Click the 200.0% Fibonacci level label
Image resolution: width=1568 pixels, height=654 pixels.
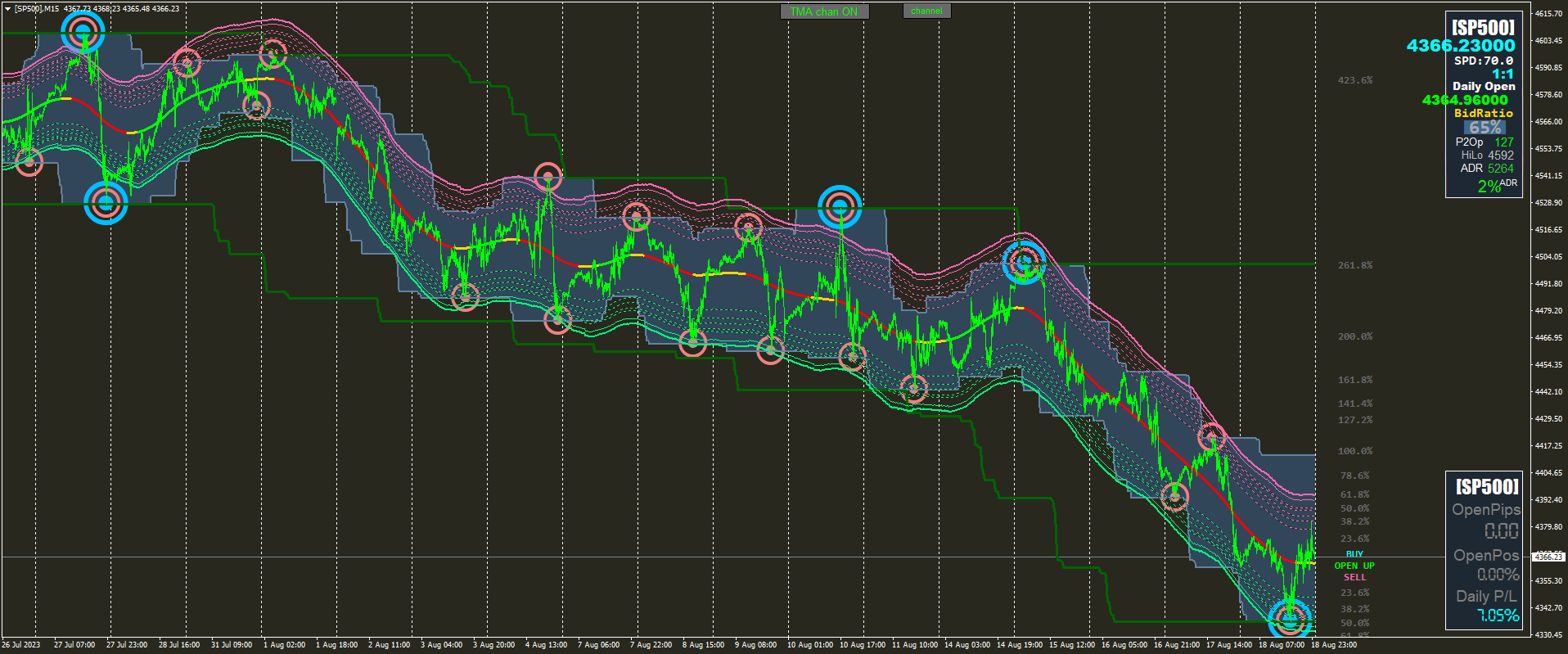[1355, 336]
